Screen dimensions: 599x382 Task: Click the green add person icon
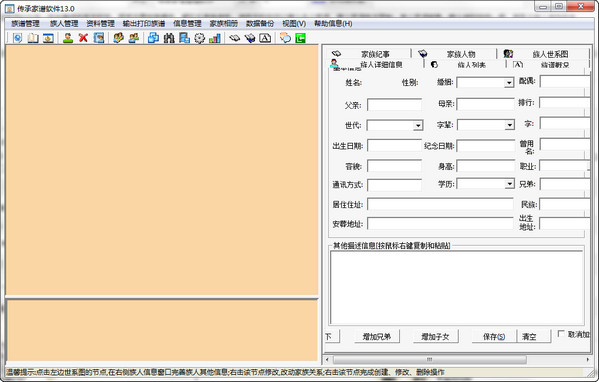click(68, 38)
